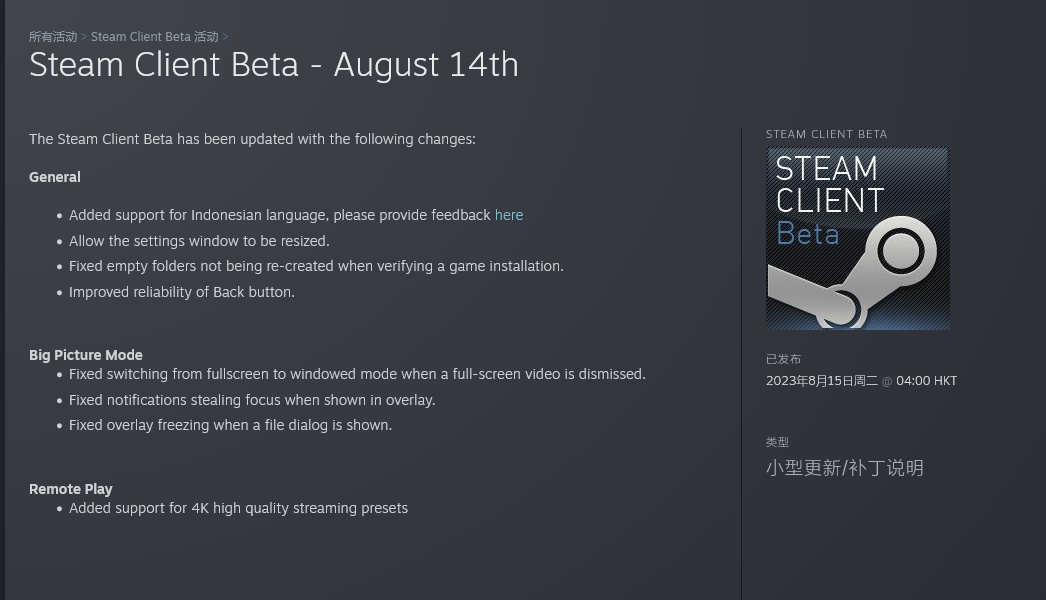Click the breadcrumb arrow after "所有活动"

[84, 37]
